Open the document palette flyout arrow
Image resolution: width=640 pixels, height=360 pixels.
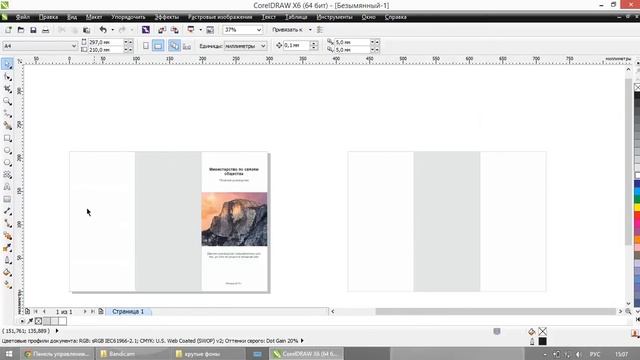[22, 321]
